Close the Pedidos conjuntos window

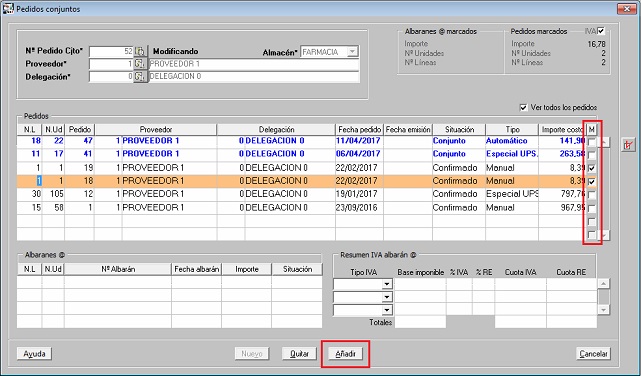click(x=626, y=9)
